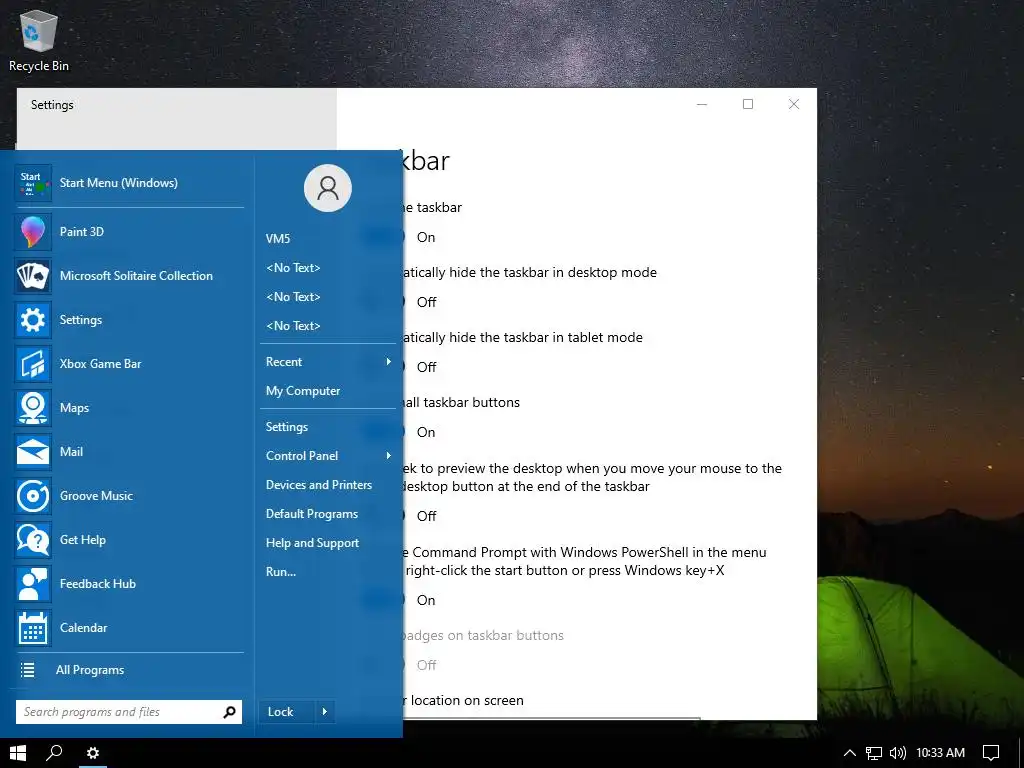1024x768 pixels.
Task: Toggle the lock the taskbar switch
Action: click(x=385, y=237)
